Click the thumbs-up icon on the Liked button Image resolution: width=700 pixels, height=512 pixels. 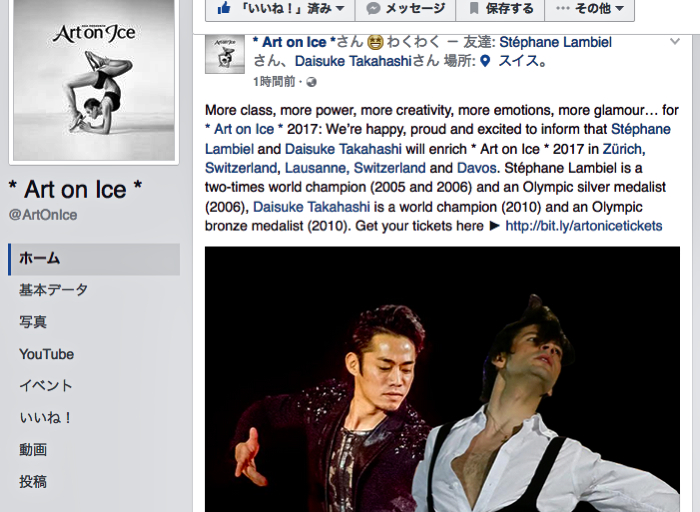[x=224, y=8]
